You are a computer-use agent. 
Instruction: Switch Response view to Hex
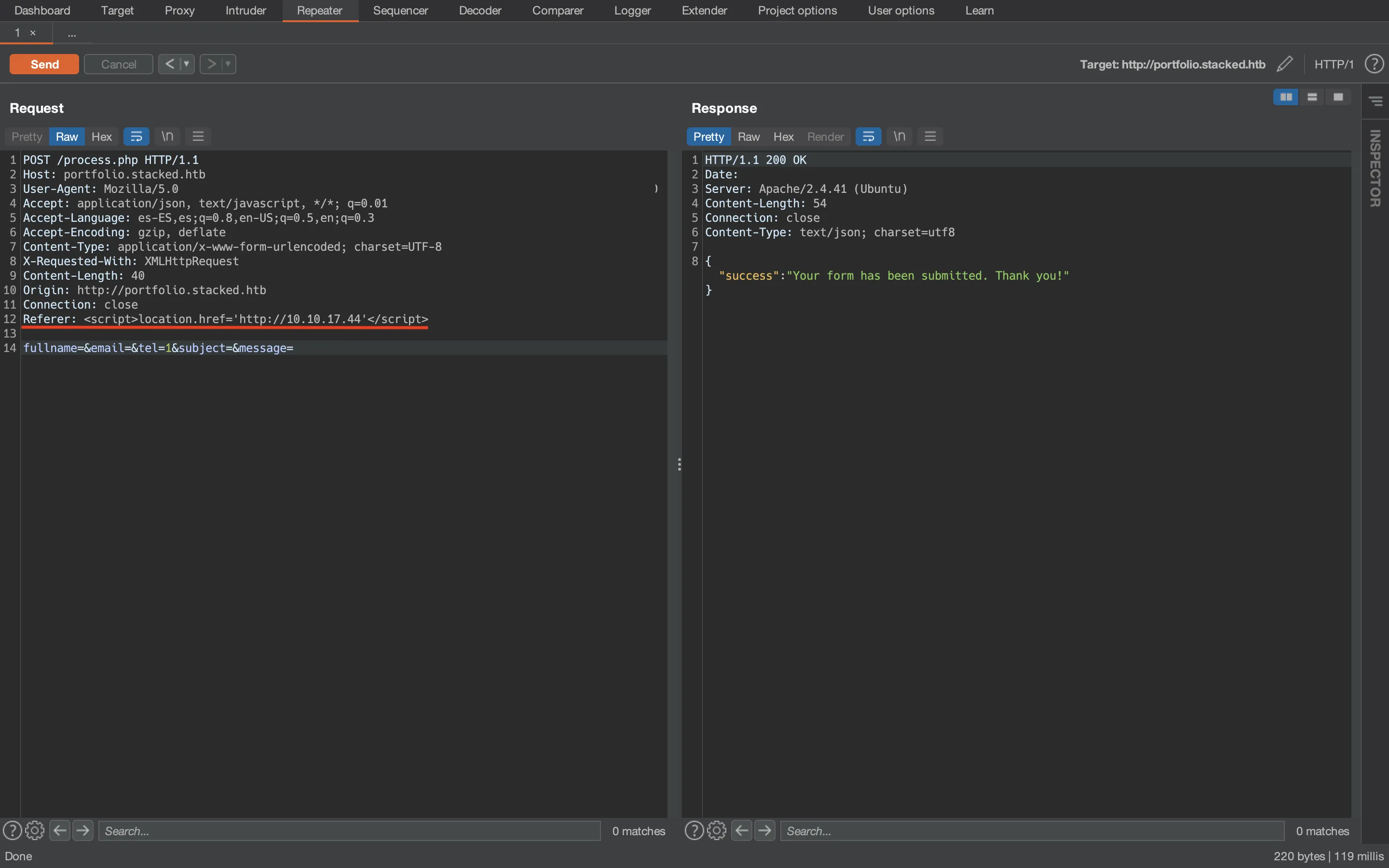783,136
